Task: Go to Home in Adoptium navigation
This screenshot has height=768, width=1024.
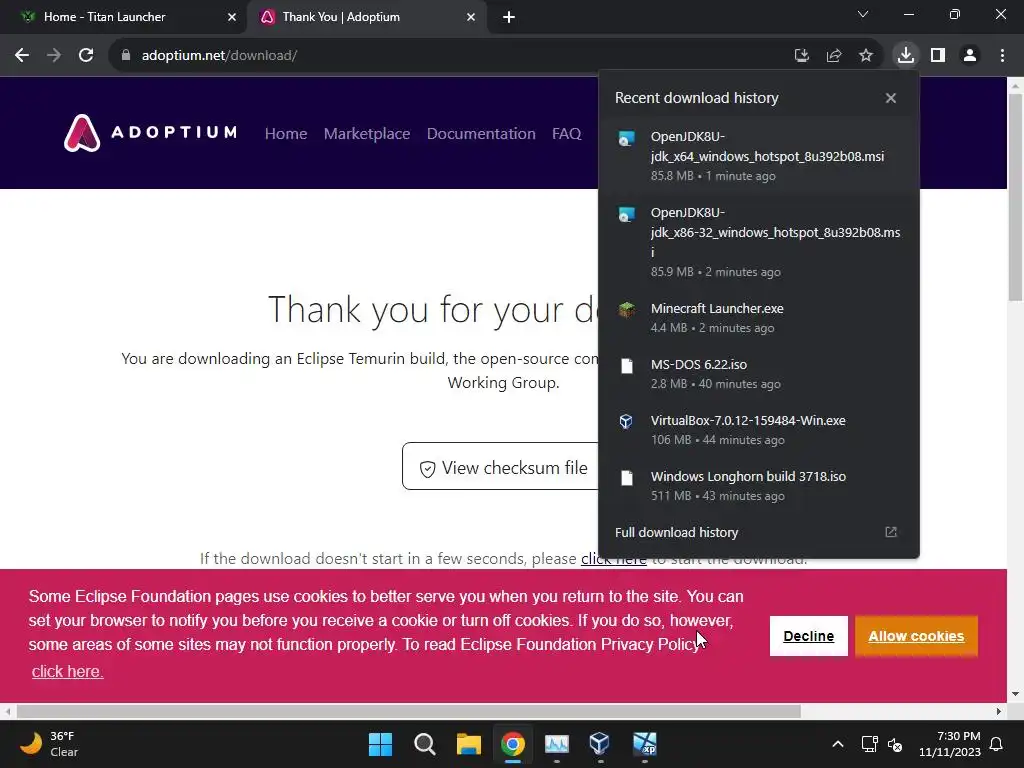Action: pos(286,133)
